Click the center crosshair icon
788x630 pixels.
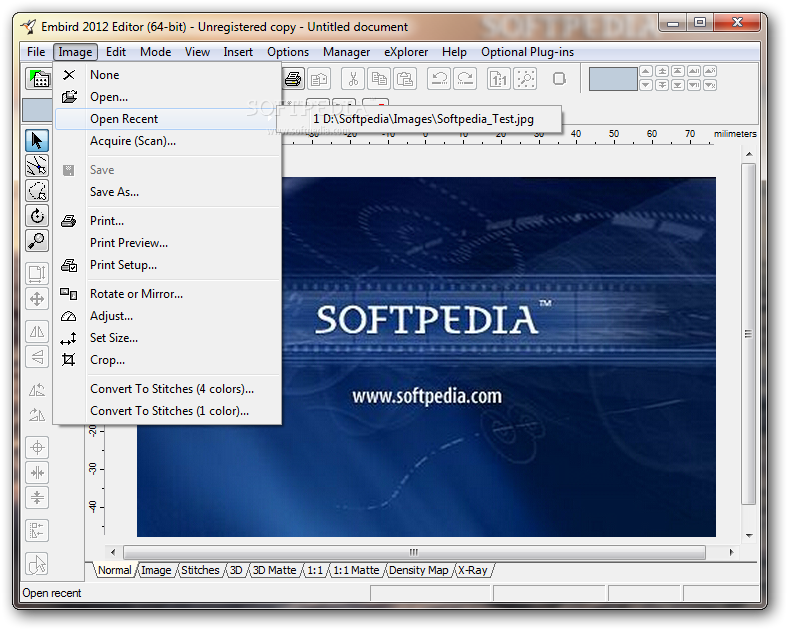click(x=37, y=447)
